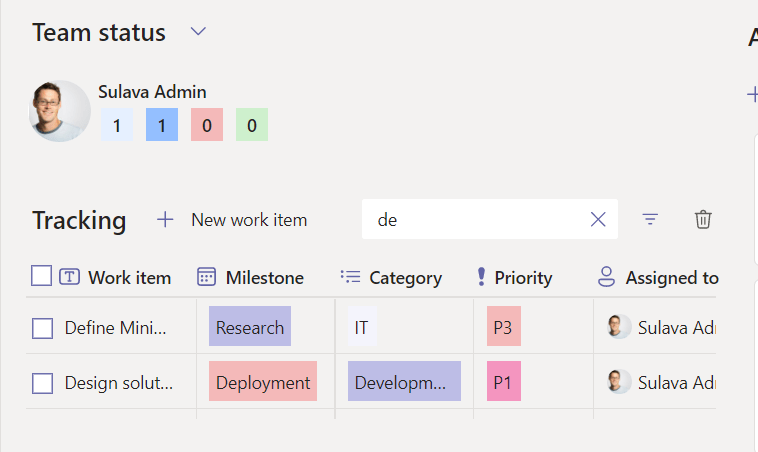The height and width of the screenshot is (452, 758).
Task: Click the filter icon next to search
Action: [650, 219]
